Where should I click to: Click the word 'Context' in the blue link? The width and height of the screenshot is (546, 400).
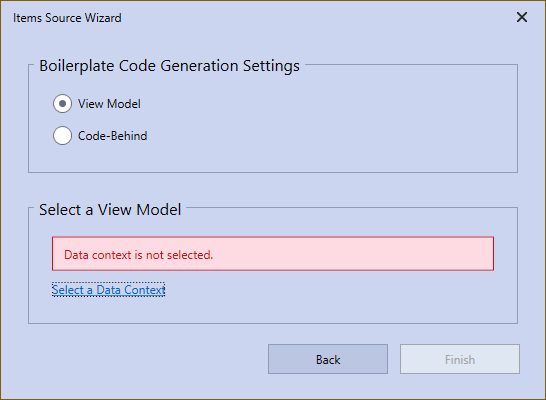pos(144,290)
